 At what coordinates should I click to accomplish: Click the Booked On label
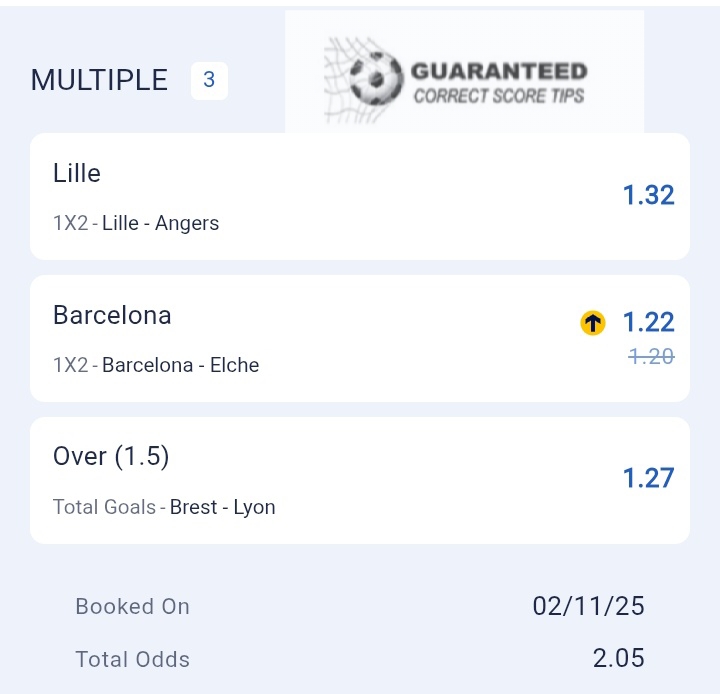(132, 606)
